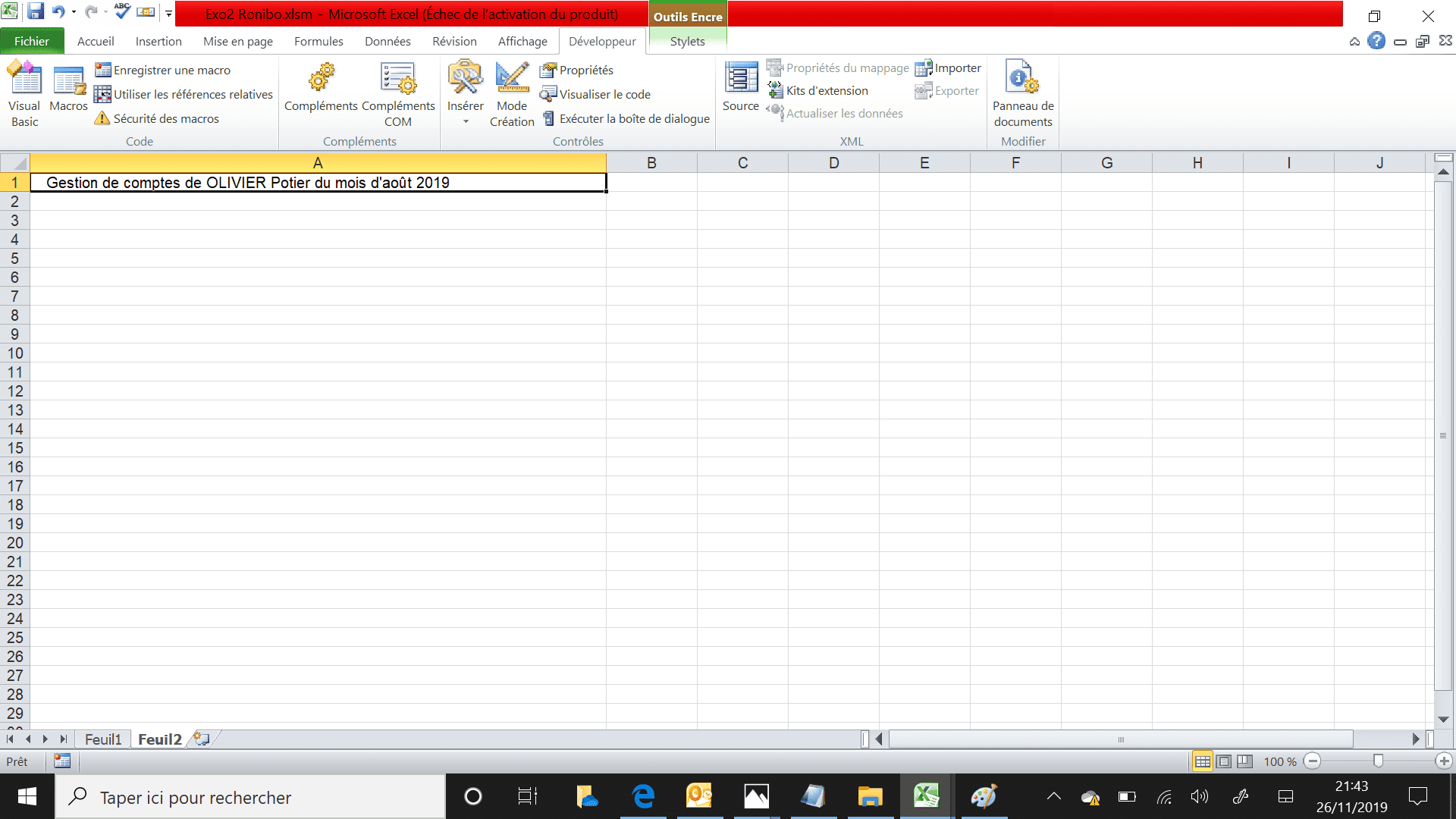This screenshot has height=819, width=1456.
Task: Open the Visual Basic editor
Action: click(x=24, y=93)
